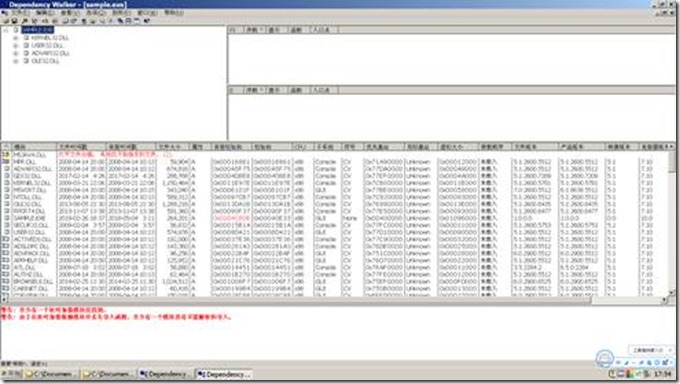This screenshot has height=384, width=680.
Task: Click module icon beside CABINET.DLL row
Action: tap(6, 288)
